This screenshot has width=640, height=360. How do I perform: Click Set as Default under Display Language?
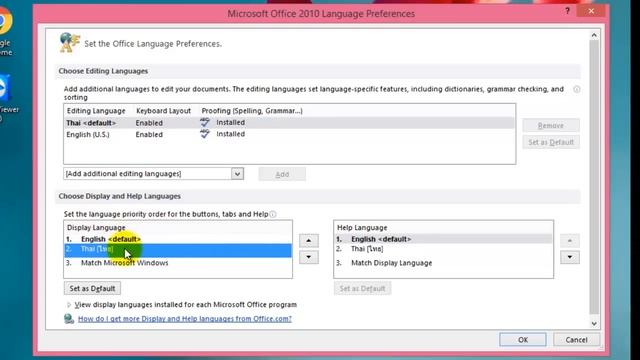pos(92,288)
